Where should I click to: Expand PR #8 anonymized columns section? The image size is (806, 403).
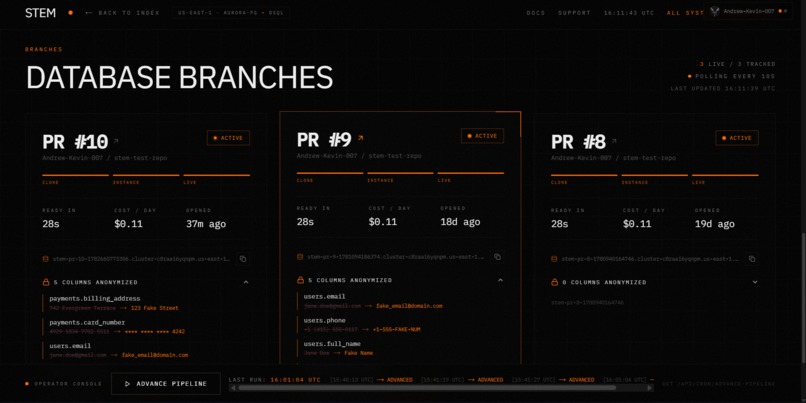(755, 282)
